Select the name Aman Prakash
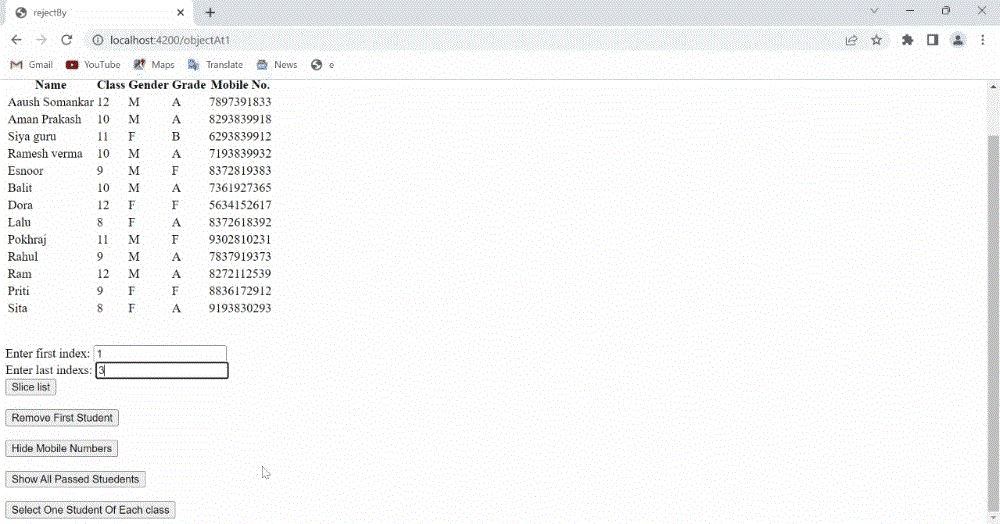 click(x=44, y=119)
